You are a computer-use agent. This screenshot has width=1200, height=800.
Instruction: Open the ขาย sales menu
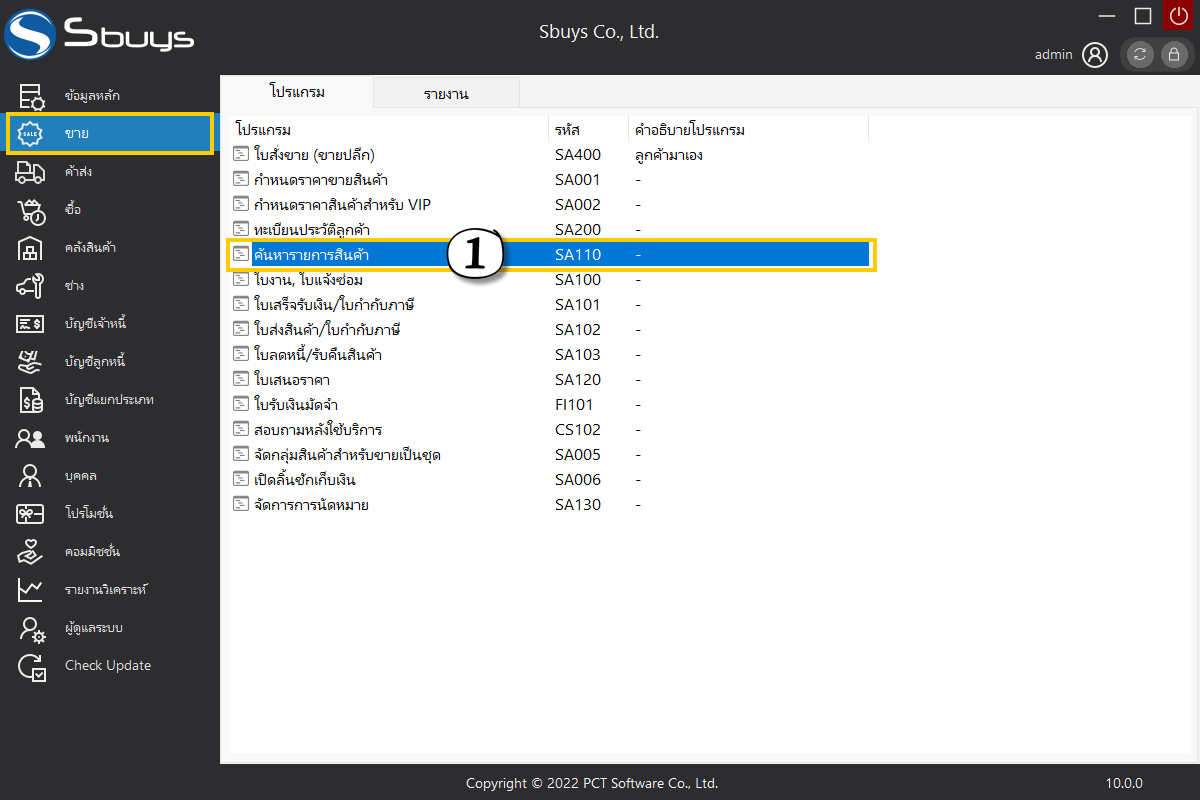pos(110,134)
